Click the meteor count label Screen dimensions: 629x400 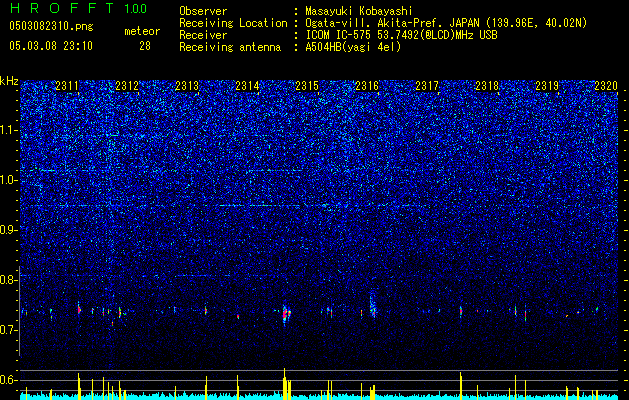click(x=142, y=31)
